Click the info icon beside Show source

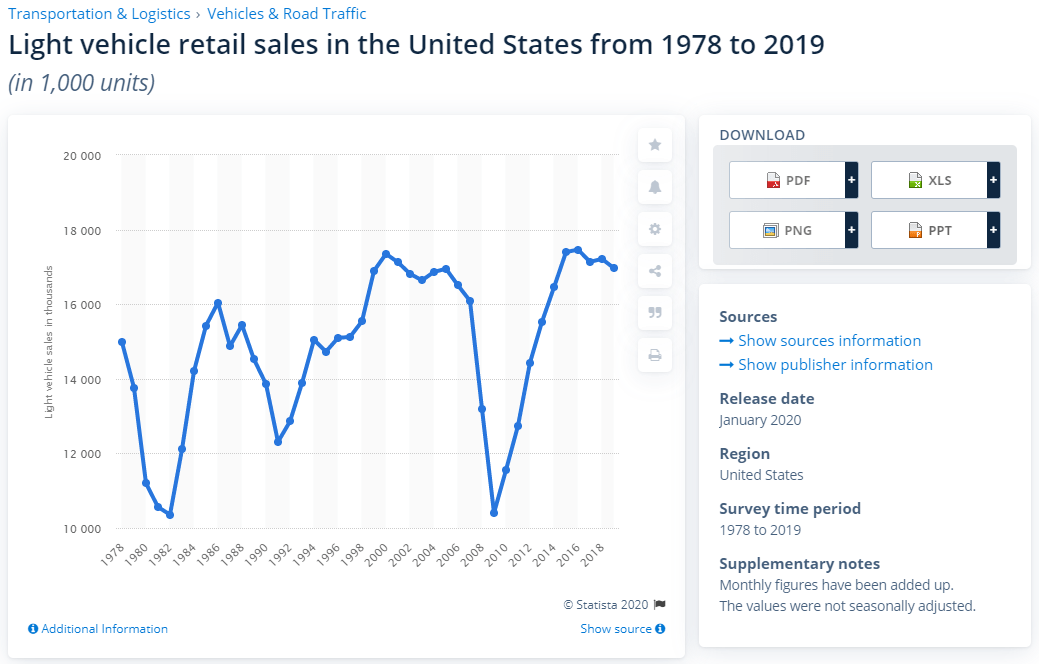pyautogui.click(x=660, y=629)
